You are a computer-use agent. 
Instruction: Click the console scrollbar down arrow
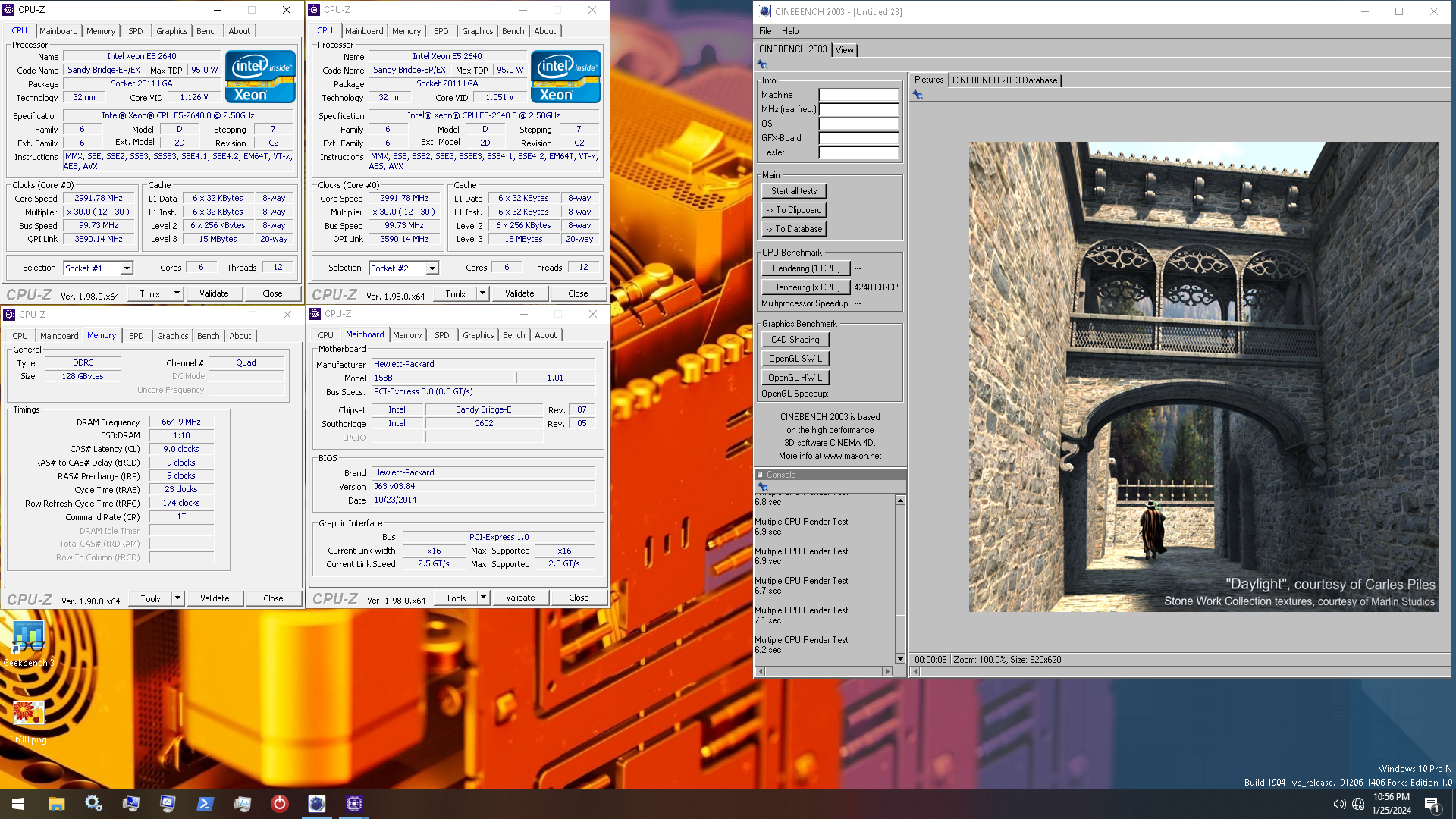click(900, 658)
